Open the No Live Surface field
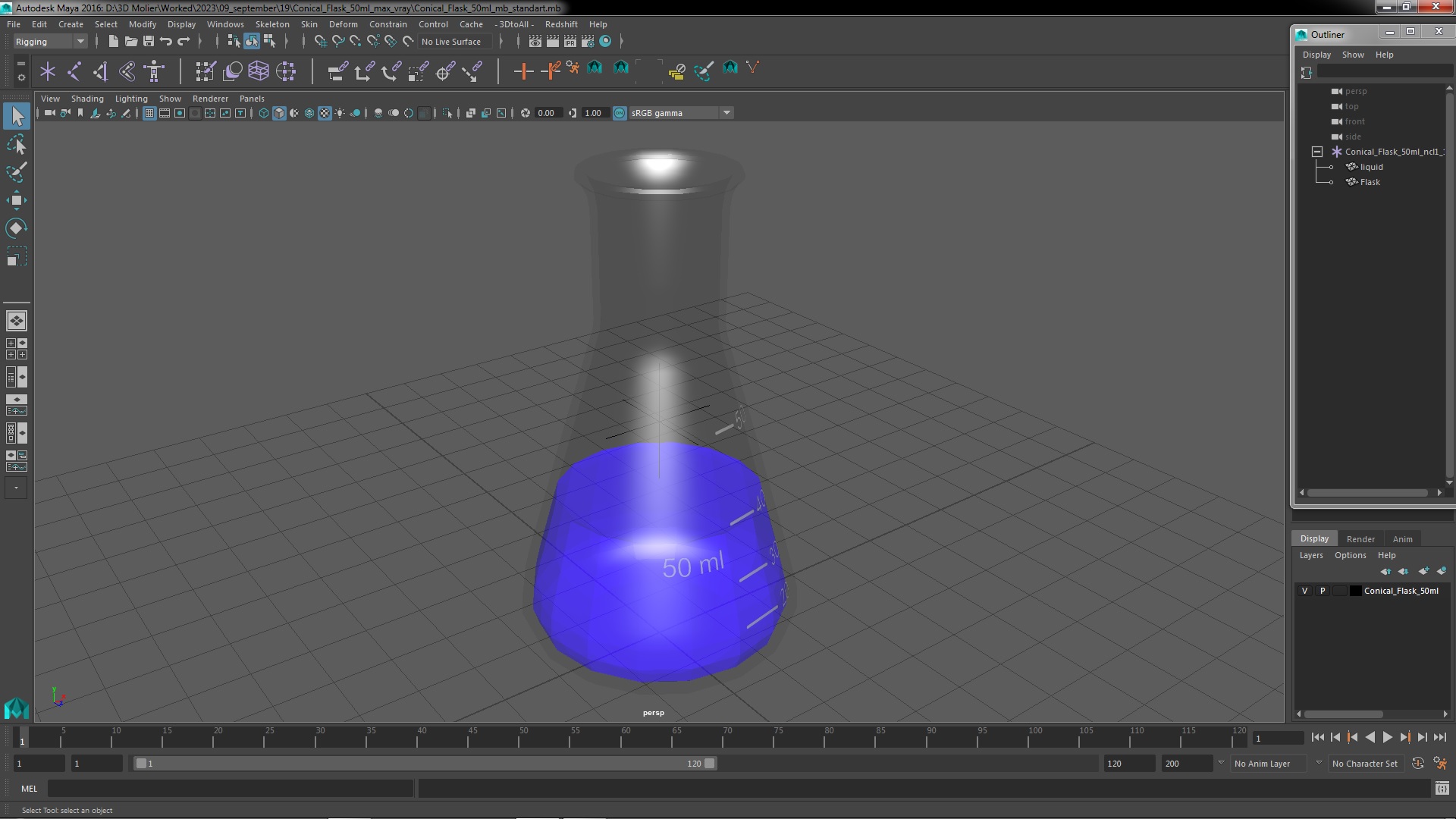This screenshot has height=819, width=1456. click(x=455, y=42)
